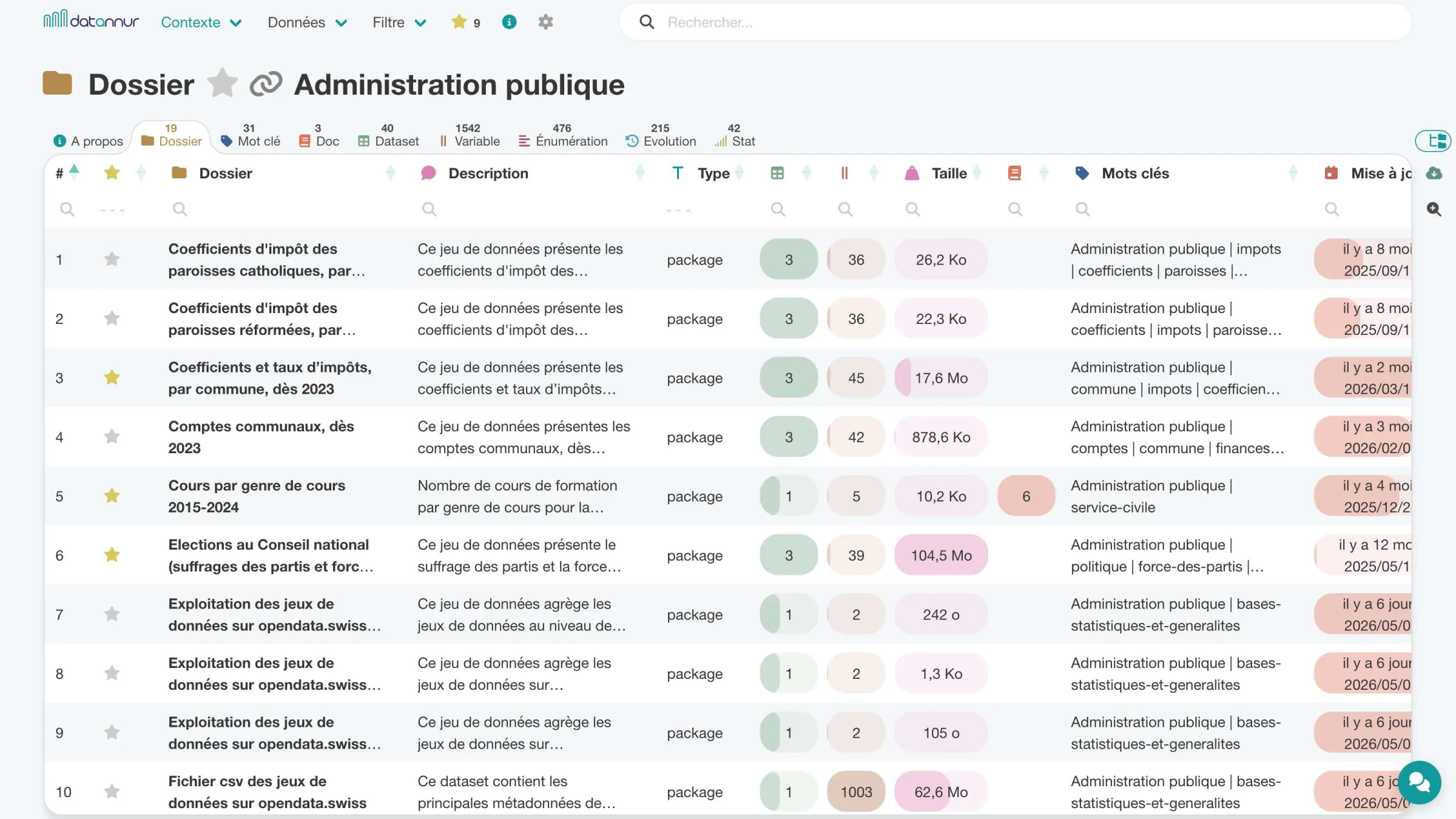
Task: Star row 10 Fichier csv des jeux
Action: pos(112,792)
